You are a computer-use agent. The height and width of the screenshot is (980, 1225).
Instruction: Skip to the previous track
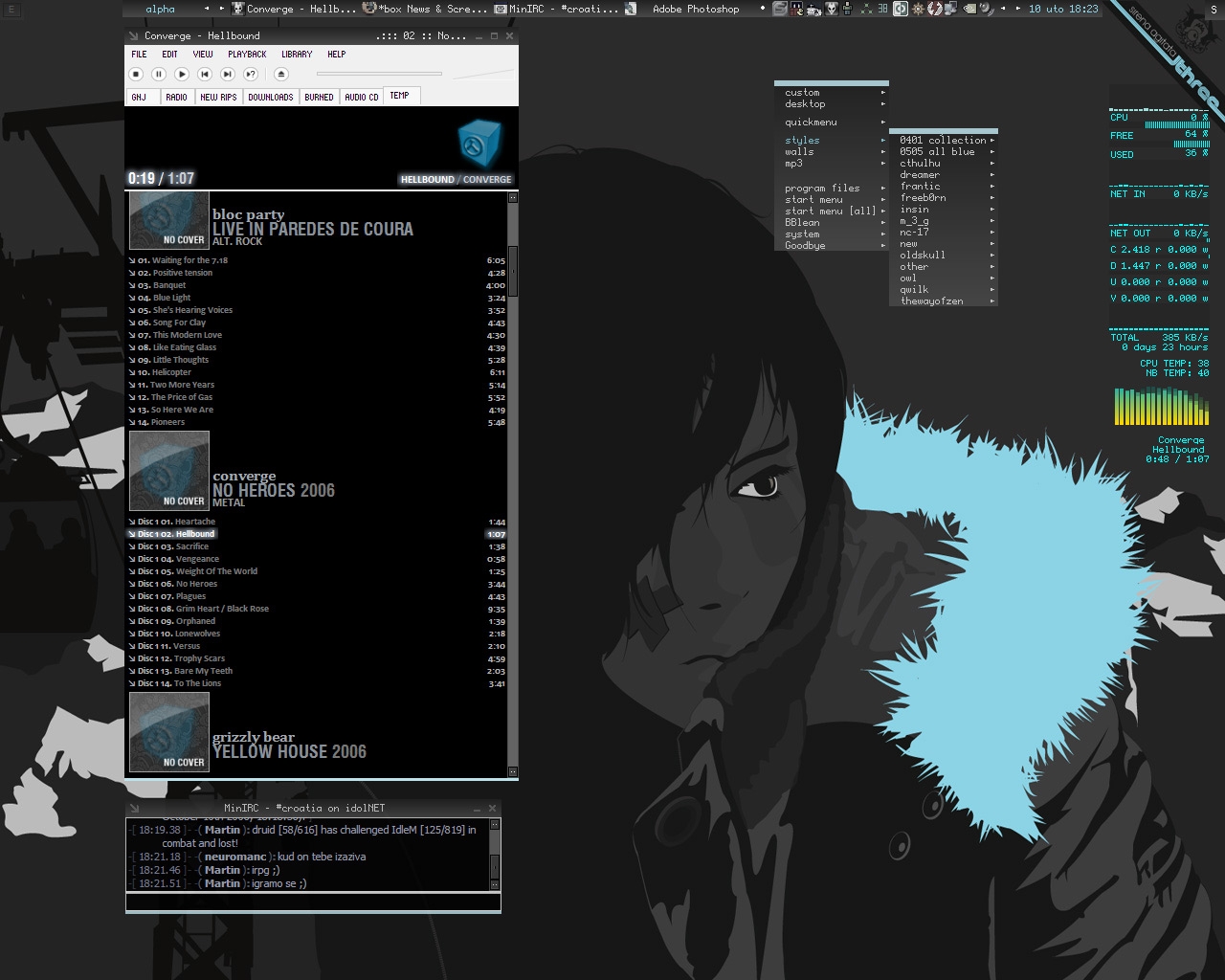tap(205, 74)
